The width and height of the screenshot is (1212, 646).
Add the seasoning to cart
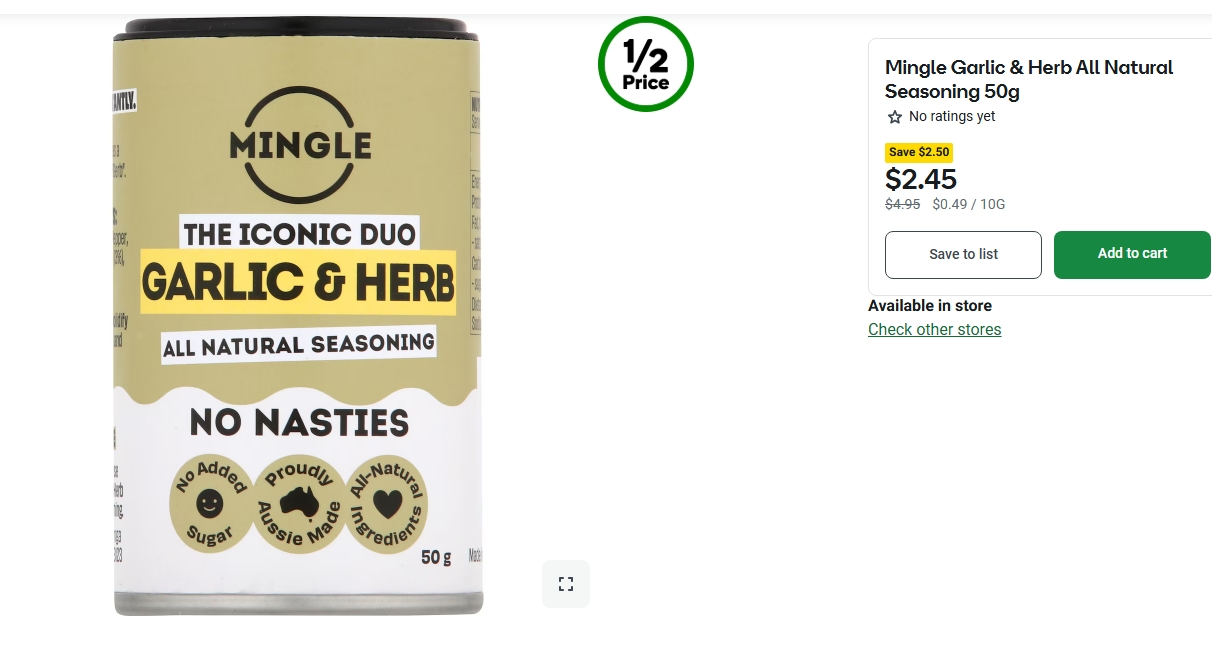point(1132,254)
